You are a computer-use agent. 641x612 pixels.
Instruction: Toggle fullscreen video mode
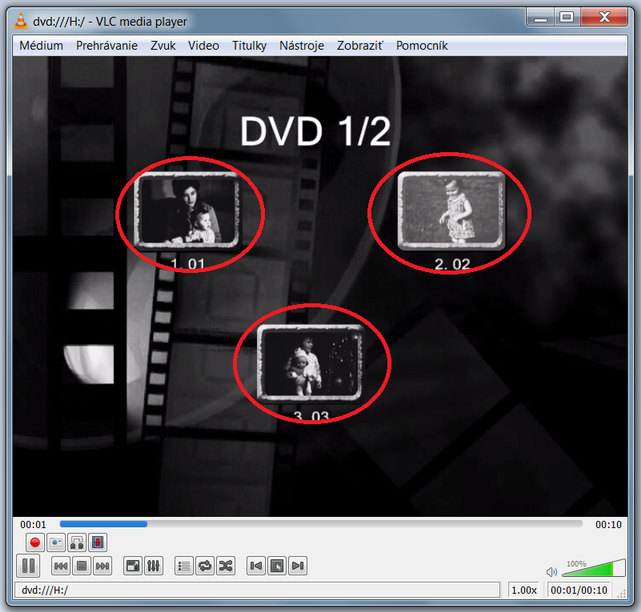pyautogui.click(x=133, y=566)
